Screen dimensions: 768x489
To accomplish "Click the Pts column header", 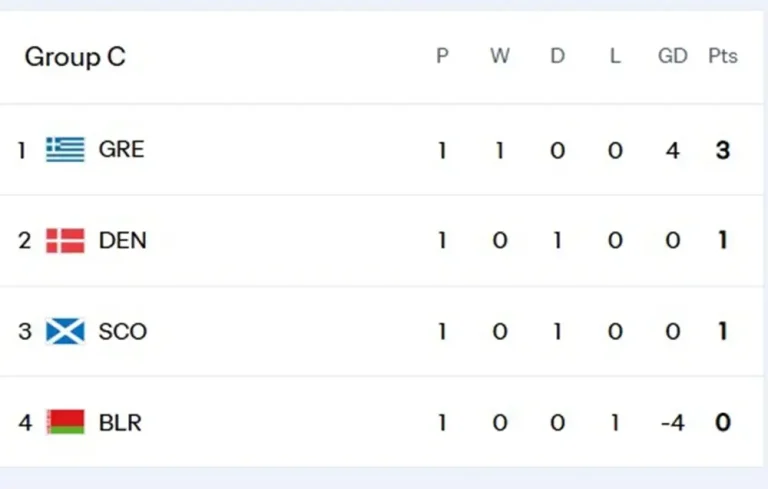I will (722, 57).
